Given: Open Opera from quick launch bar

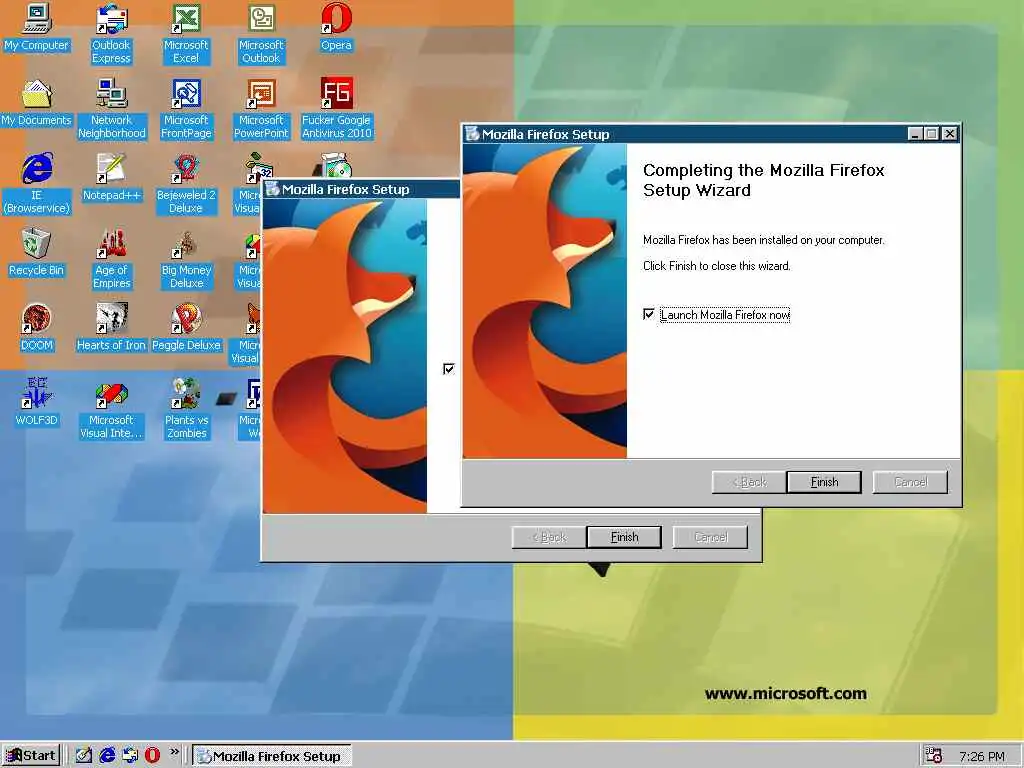Looking at the screenshot, I should 152,756.
